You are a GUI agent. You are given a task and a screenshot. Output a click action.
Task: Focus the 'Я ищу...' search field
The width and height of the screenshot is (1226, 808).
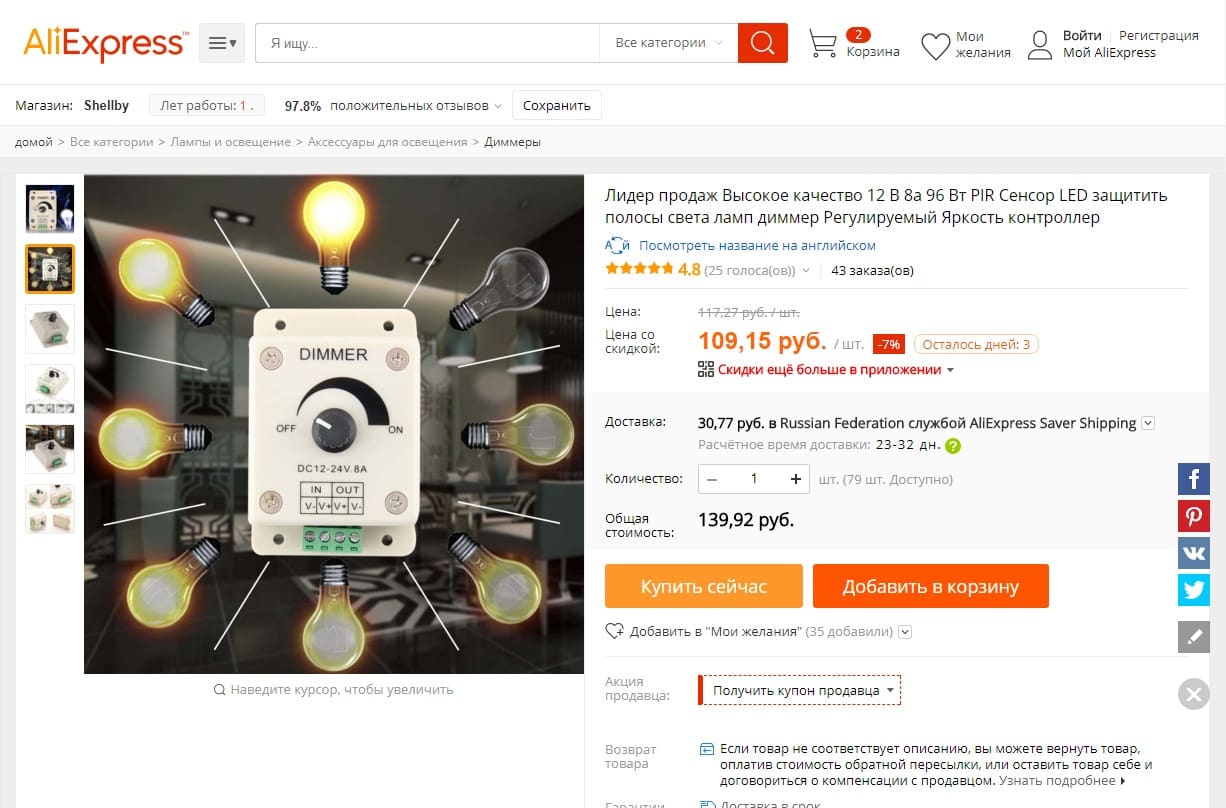(x=427, y=43)
